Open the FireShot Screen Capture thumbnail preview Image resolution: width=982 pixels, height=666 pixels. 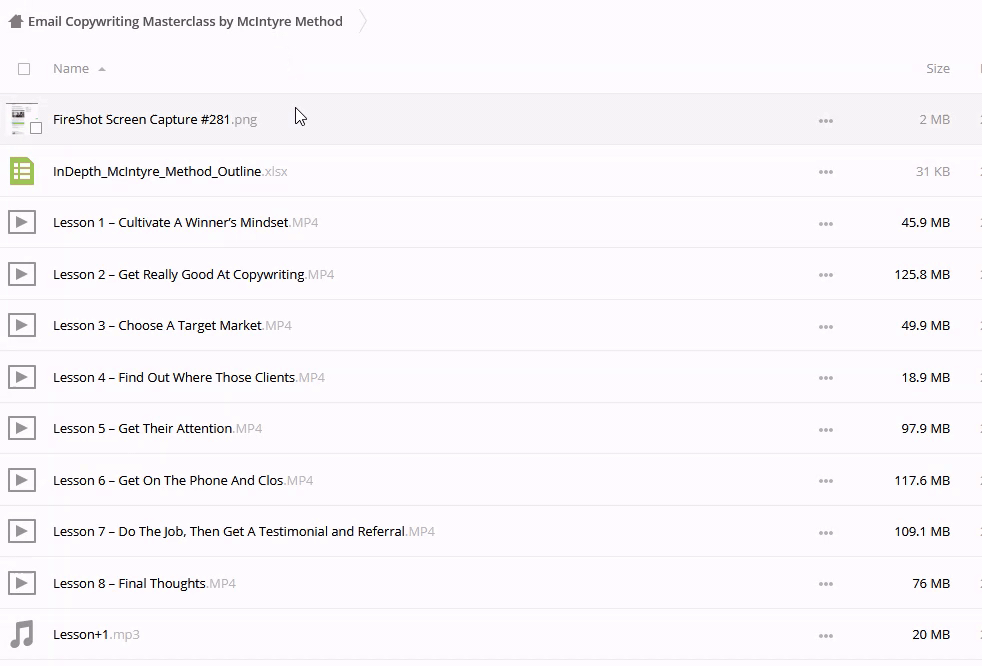click(19, 117)
